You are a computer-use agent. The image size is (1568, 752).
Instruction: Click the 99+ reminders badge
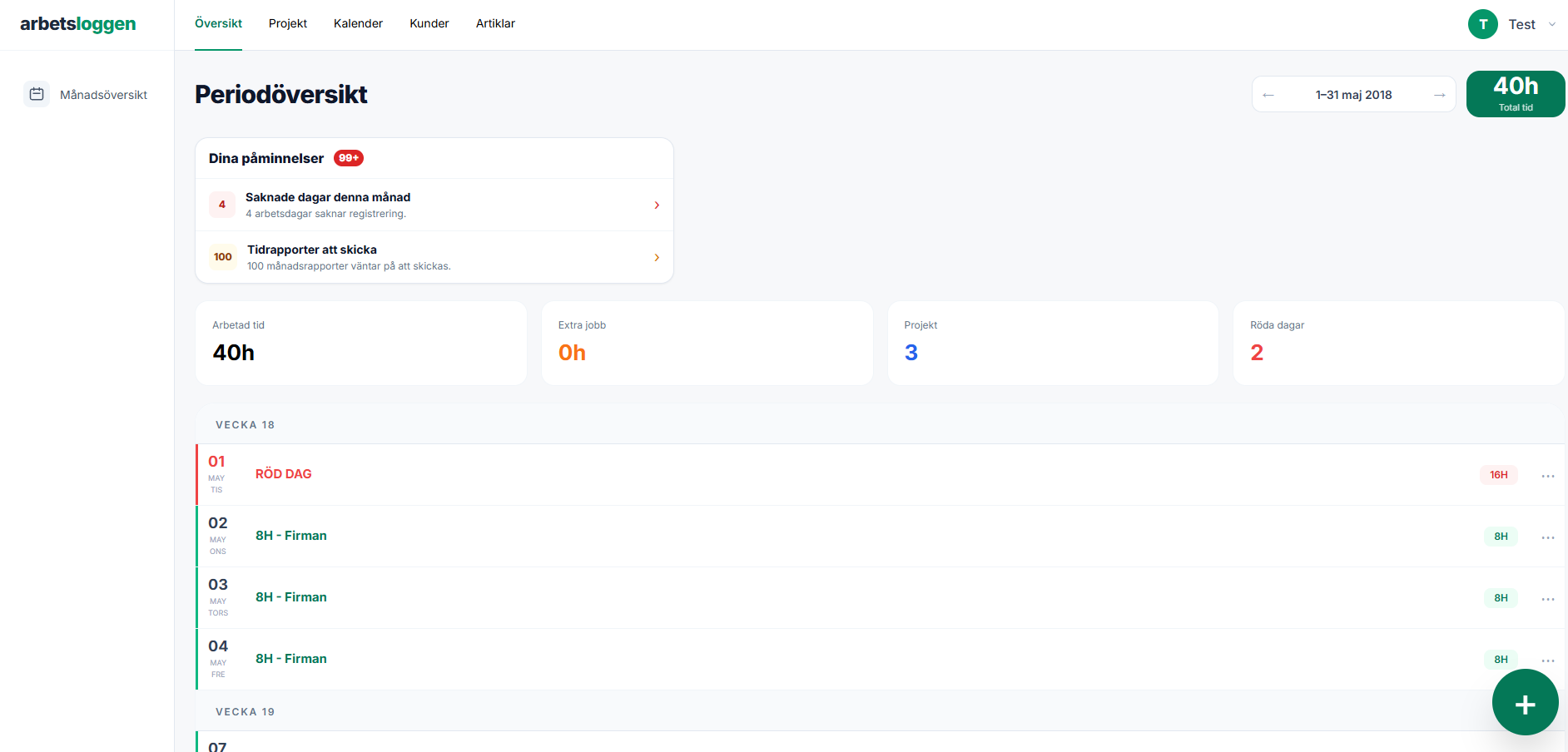[349, 158]
